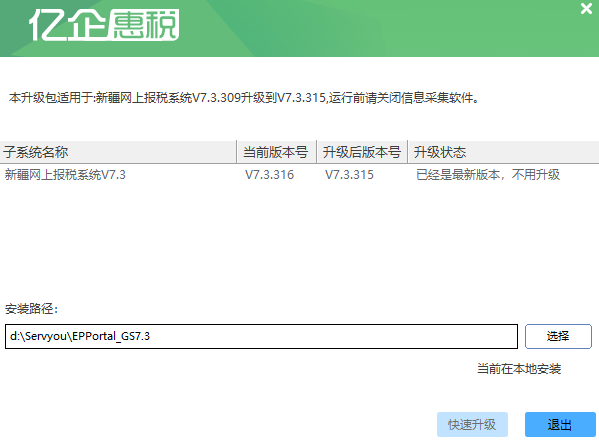Click the 当前版本号 column header

[x=277, y=152]
